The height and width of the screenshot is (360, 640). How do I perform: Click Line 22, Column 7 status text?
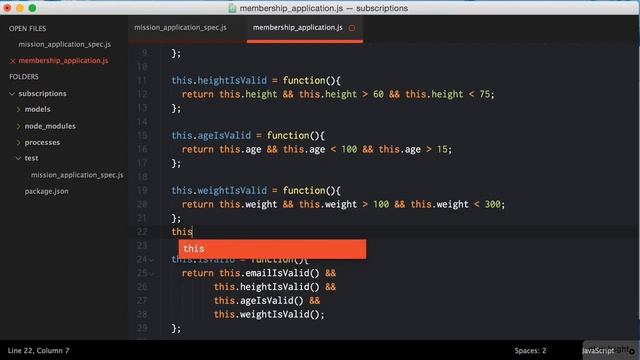(38, 351)
